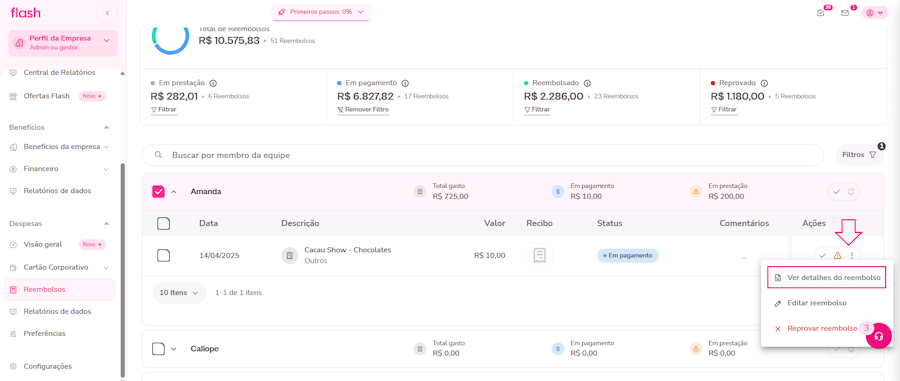This screenshot has width=900, height=381.
Task: Select Reembolsos in sidebar
Action: point(59,289)
